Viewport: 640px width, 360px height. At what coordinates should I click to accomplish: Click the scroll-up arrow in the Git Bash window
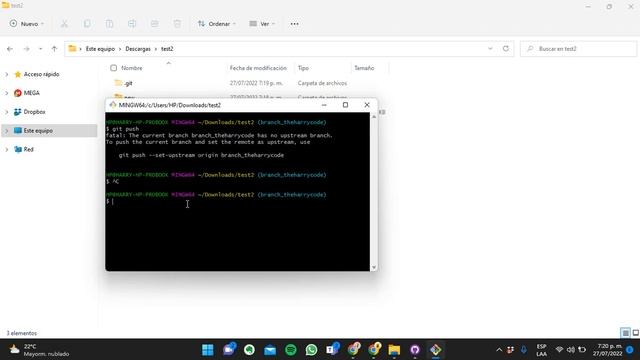(373, 117)
